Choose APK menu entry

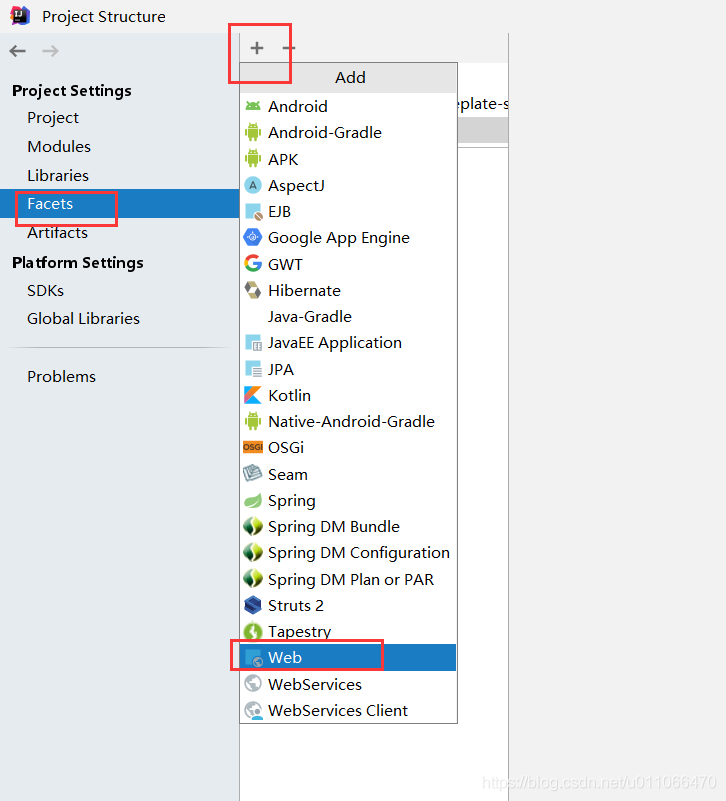click(348, 159)
